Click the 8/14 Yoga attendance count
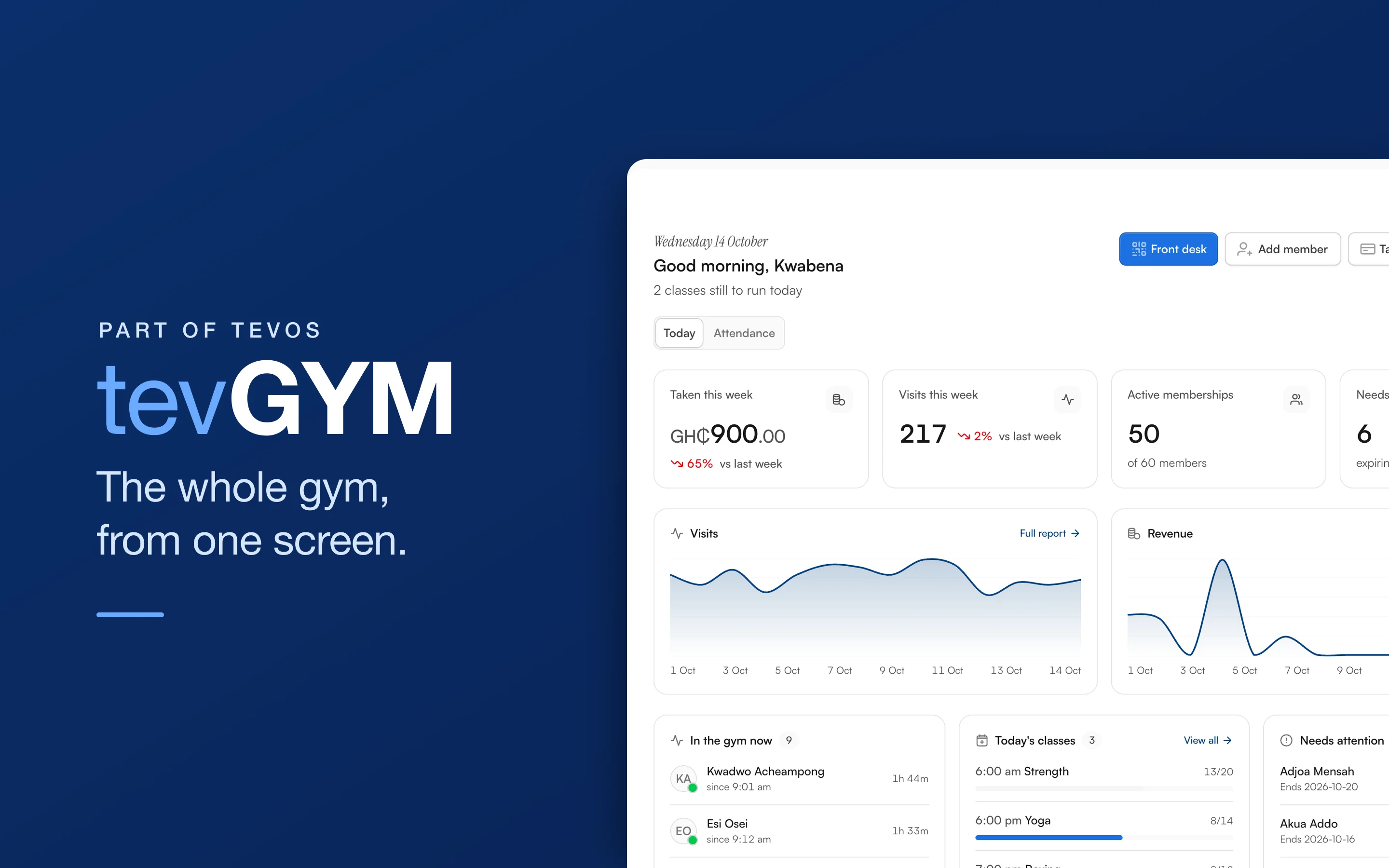This screenshot has width=1389, height=868. coord(1221,821)
